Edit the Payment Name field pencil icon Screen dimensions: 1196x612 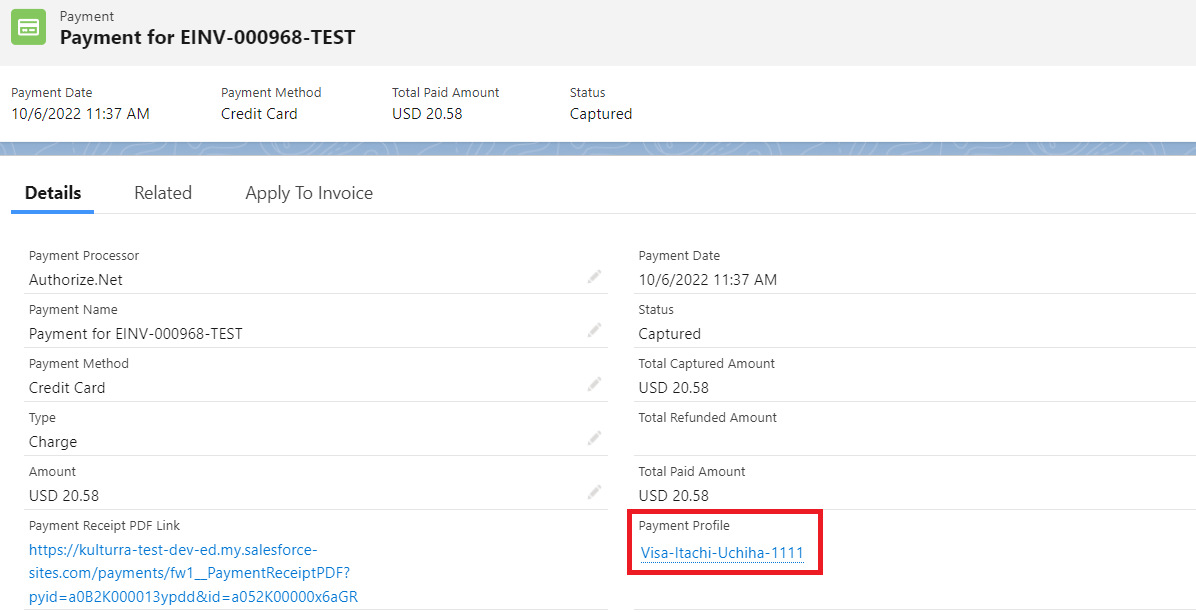(x=594, y=330)
